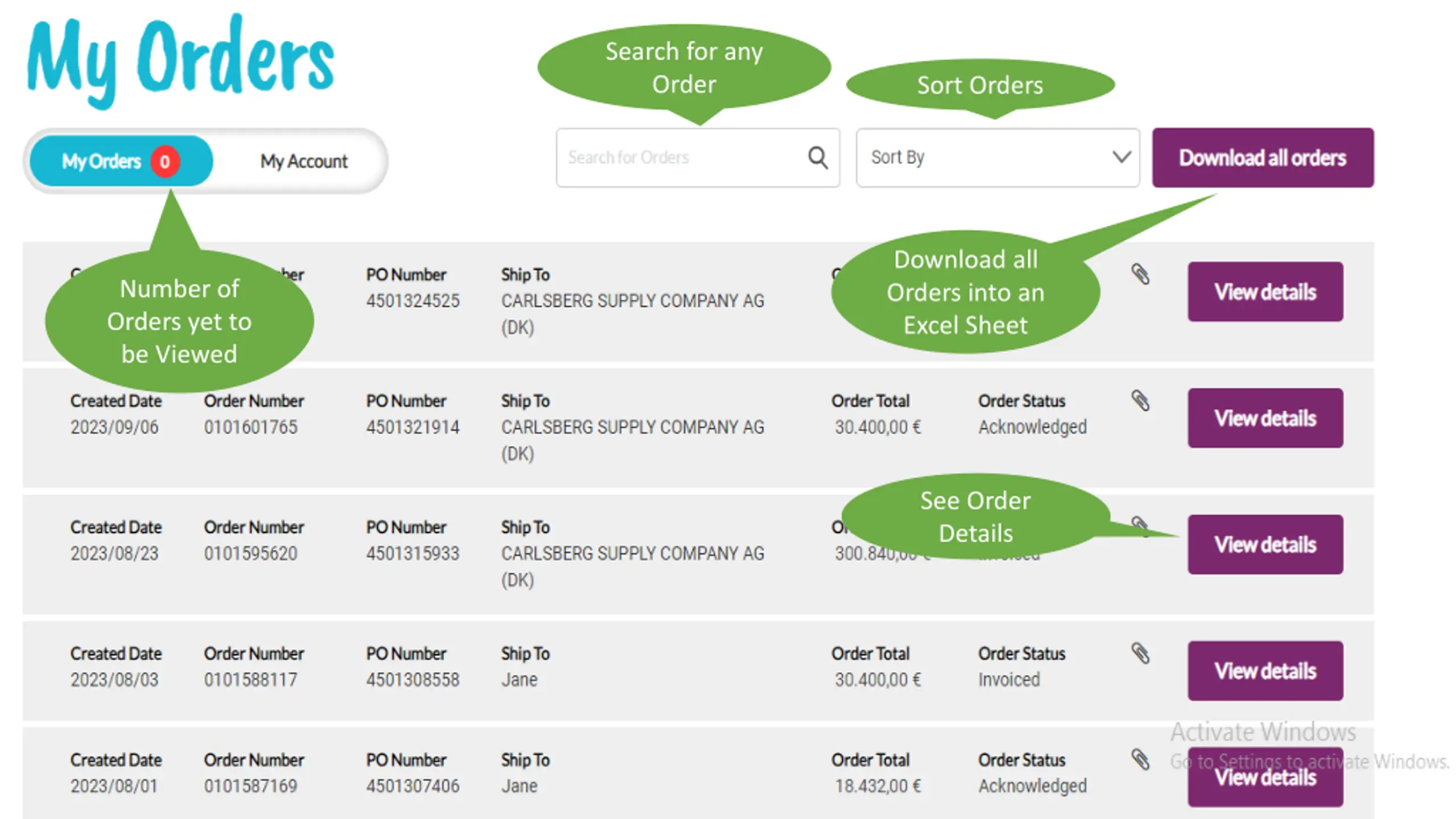Open the My Account tab
This screenshot has width=1456, height=819.
304,162
